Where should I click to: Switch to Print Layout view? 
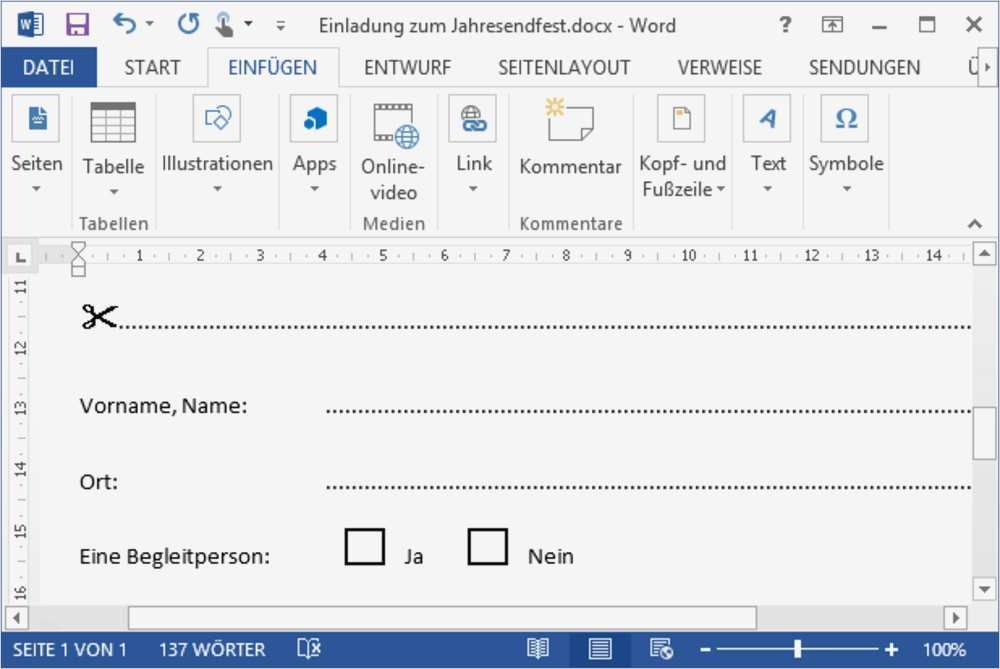coord(599,649)
